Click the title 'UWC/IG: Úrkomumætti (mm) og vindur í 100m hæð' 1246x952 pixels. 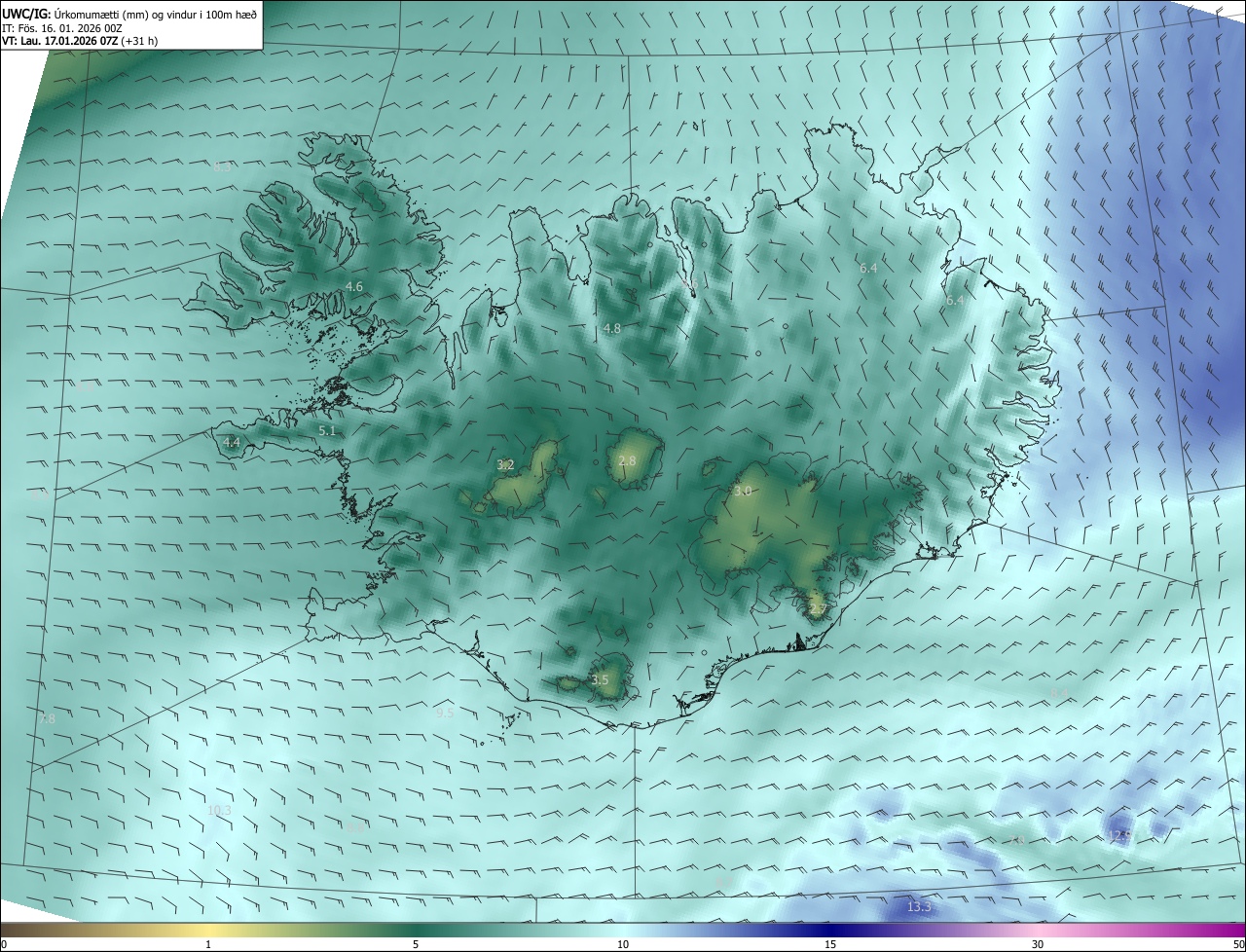pos(129,14)
